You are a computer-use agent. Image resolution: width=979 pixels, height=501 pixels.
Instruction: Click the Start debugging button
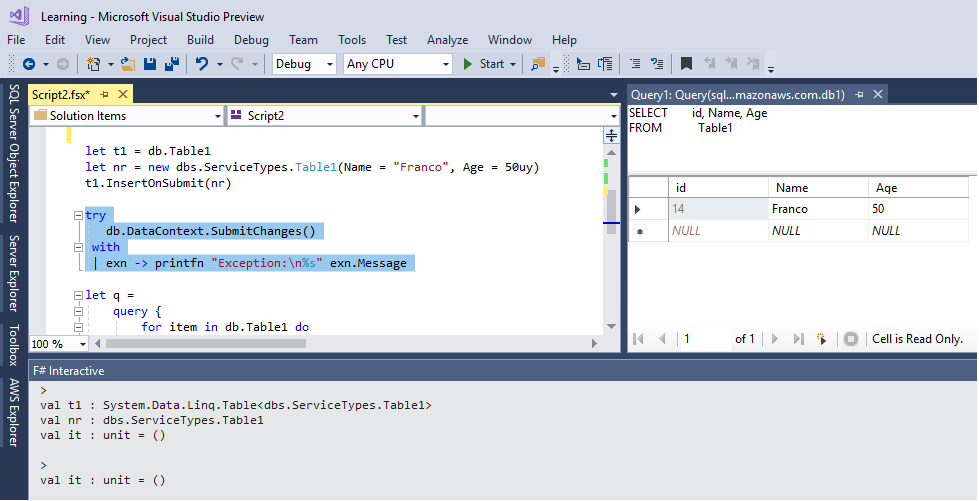485,64
